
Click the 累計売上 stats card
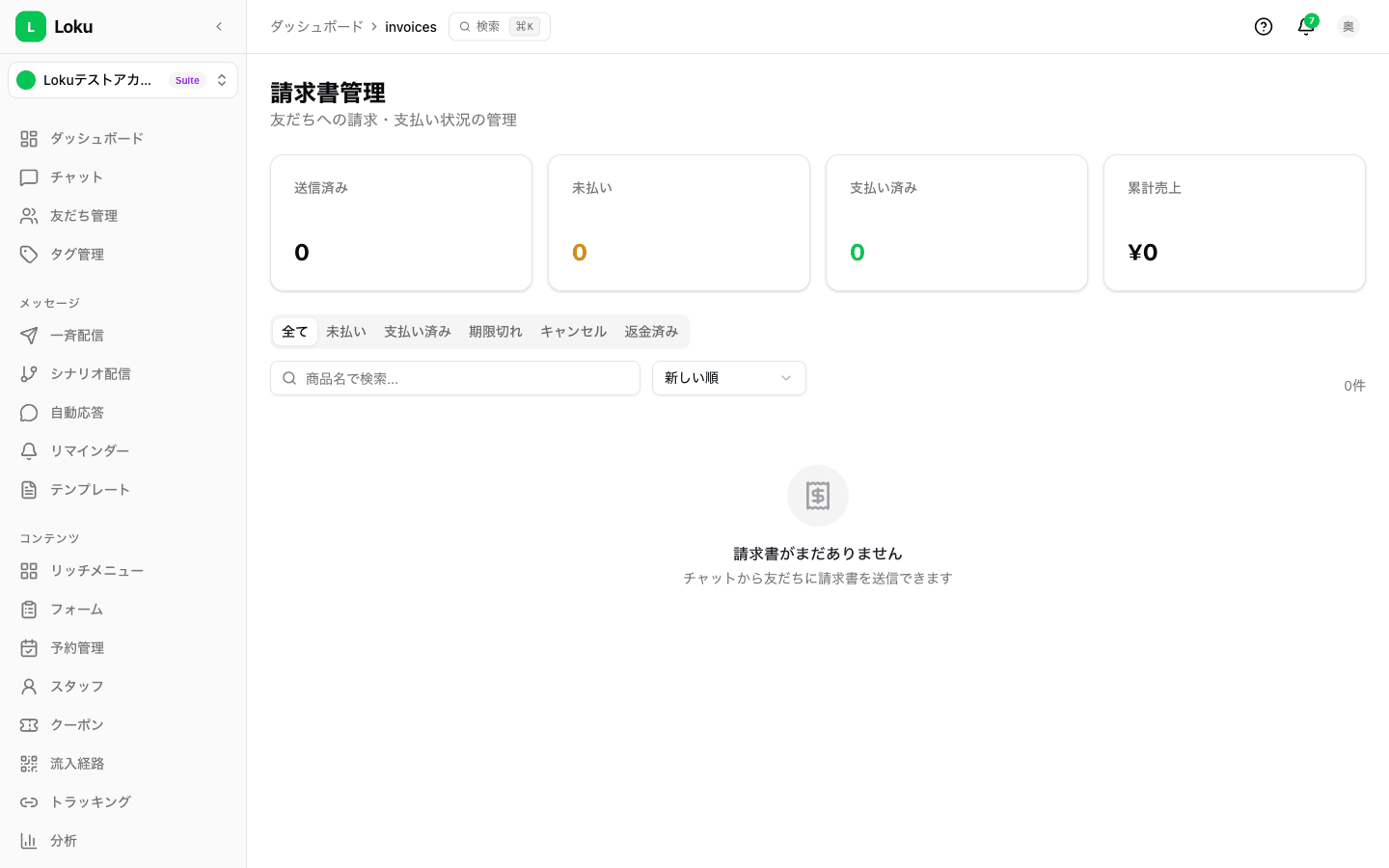1235,223
